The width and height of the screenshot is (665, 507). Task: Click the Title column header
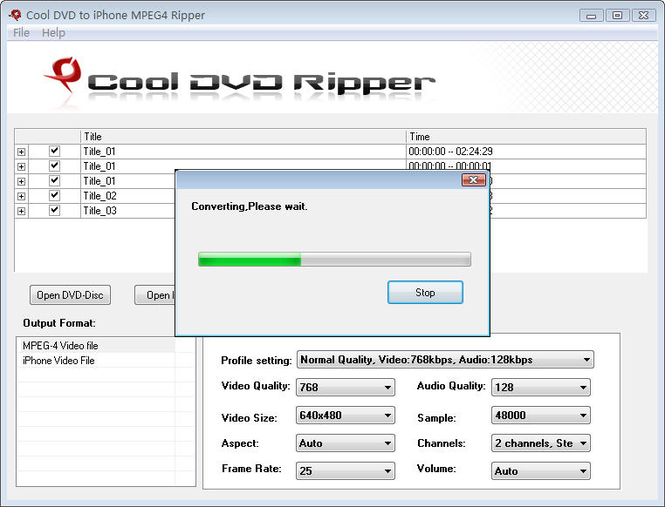pos(243,137)
